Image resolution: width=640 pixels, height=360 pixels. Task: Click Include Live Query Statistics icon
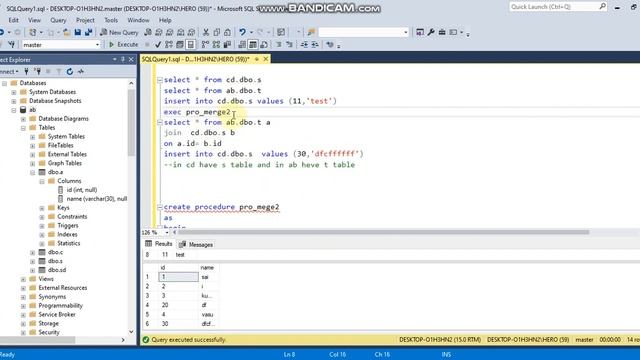pos(216,44)
